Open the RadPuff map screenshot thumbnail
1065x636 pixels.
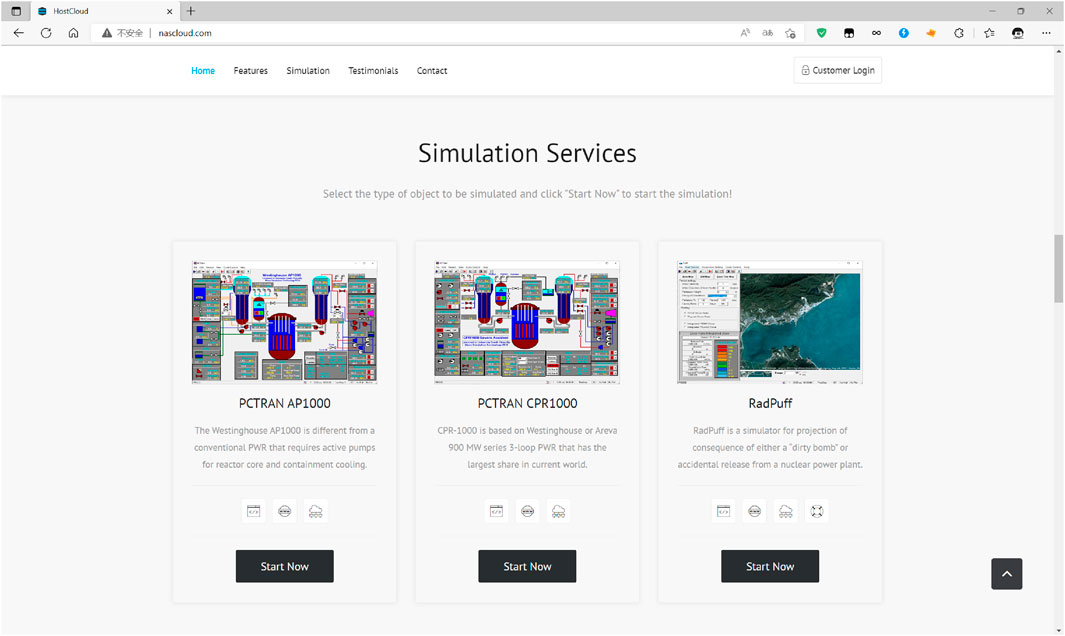coord(770,322)
